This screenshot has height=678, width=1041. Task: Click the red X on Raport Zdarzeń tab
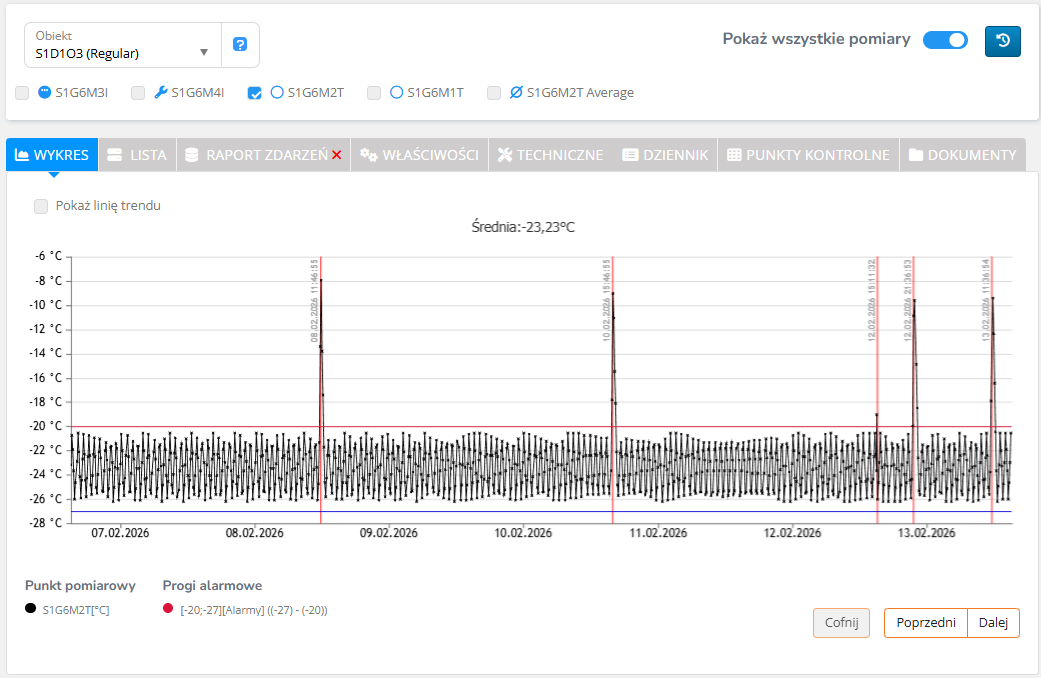pyautogui.click(x=337, y=155)
